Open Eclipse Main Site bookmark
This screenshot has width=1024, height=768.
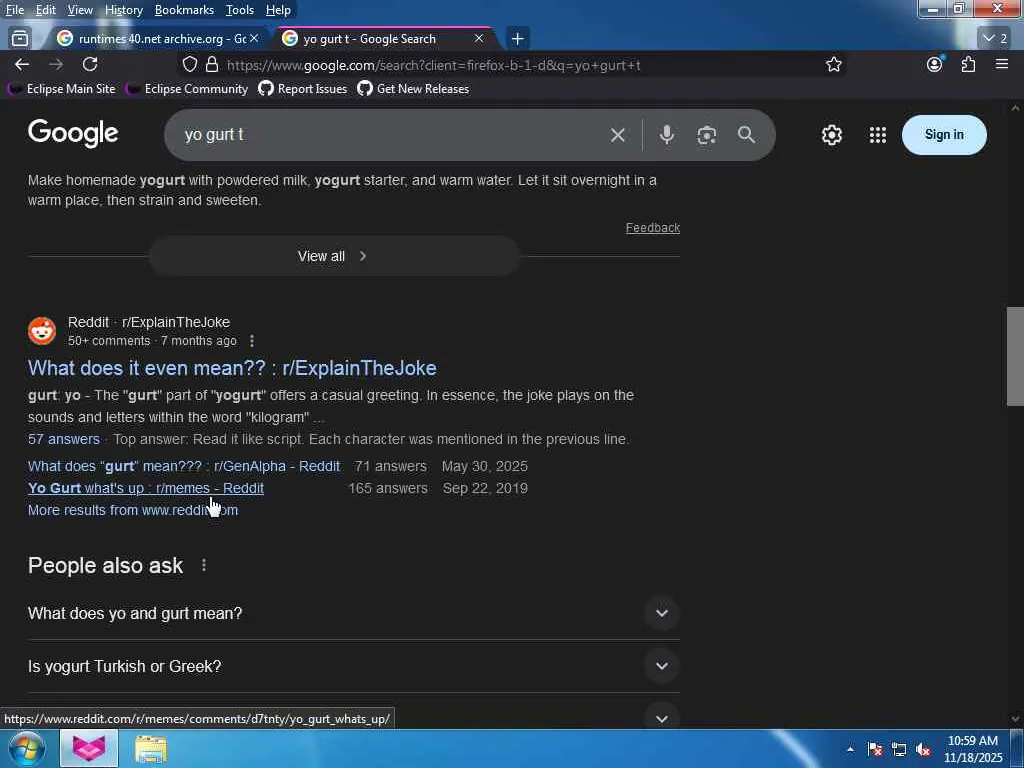click(61, 89)
